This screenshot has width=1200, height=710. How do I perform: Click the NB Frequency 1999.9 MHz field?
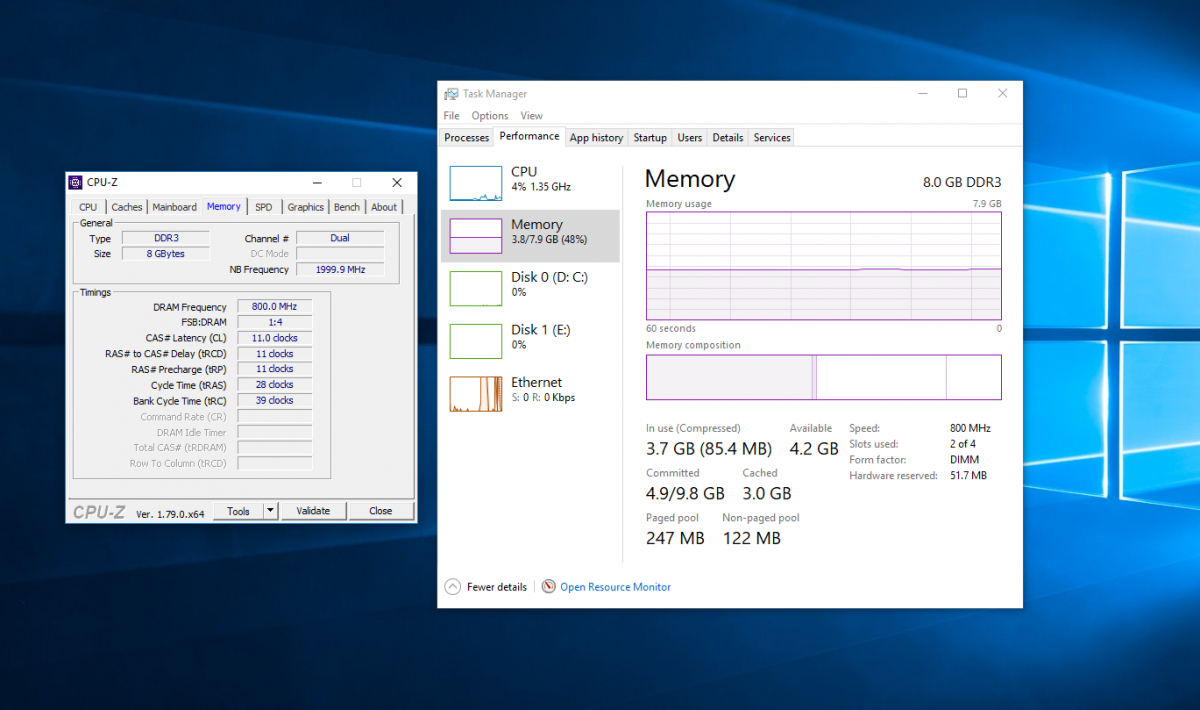pos(340,269)
